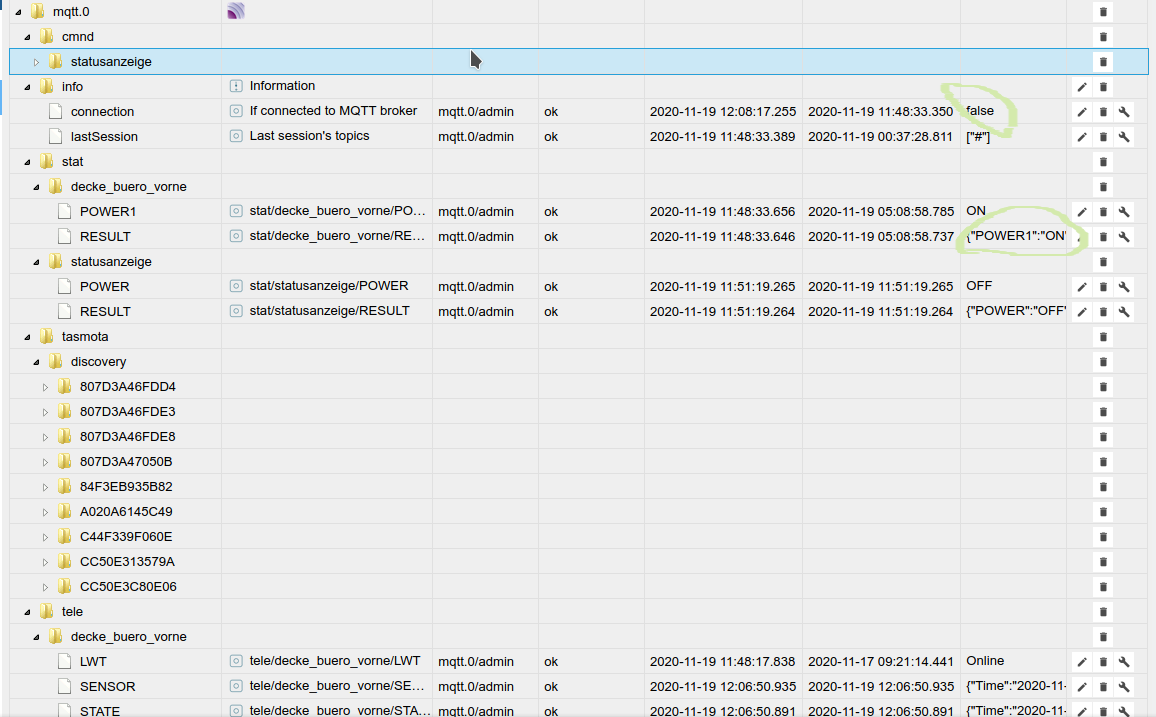Select the CC50E313579A folder row
This screenshot has height=717, width=1156.
[x=128, y=562]
